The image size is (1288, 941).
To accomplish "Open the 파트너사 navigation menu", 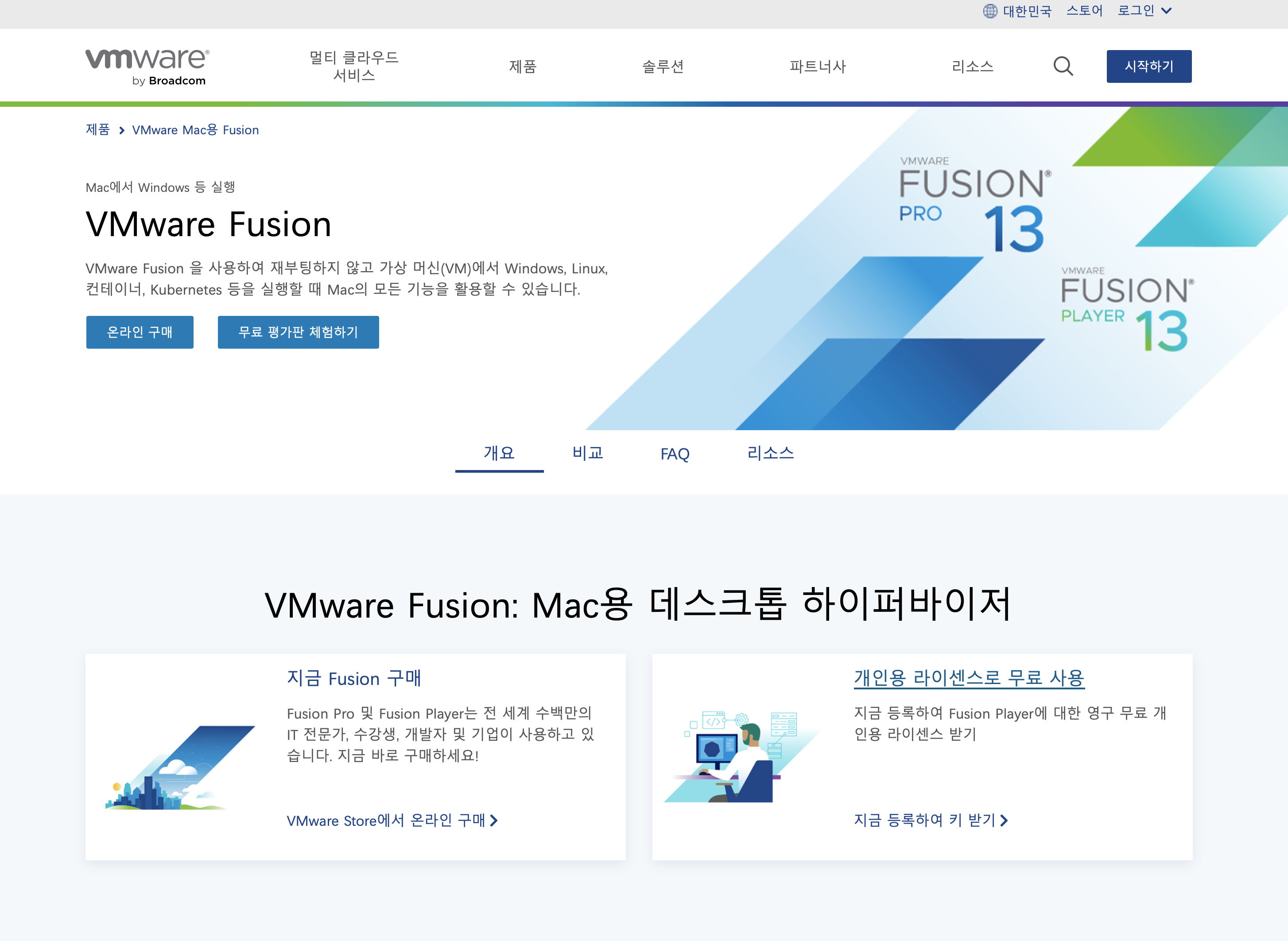I will (818, 66).
